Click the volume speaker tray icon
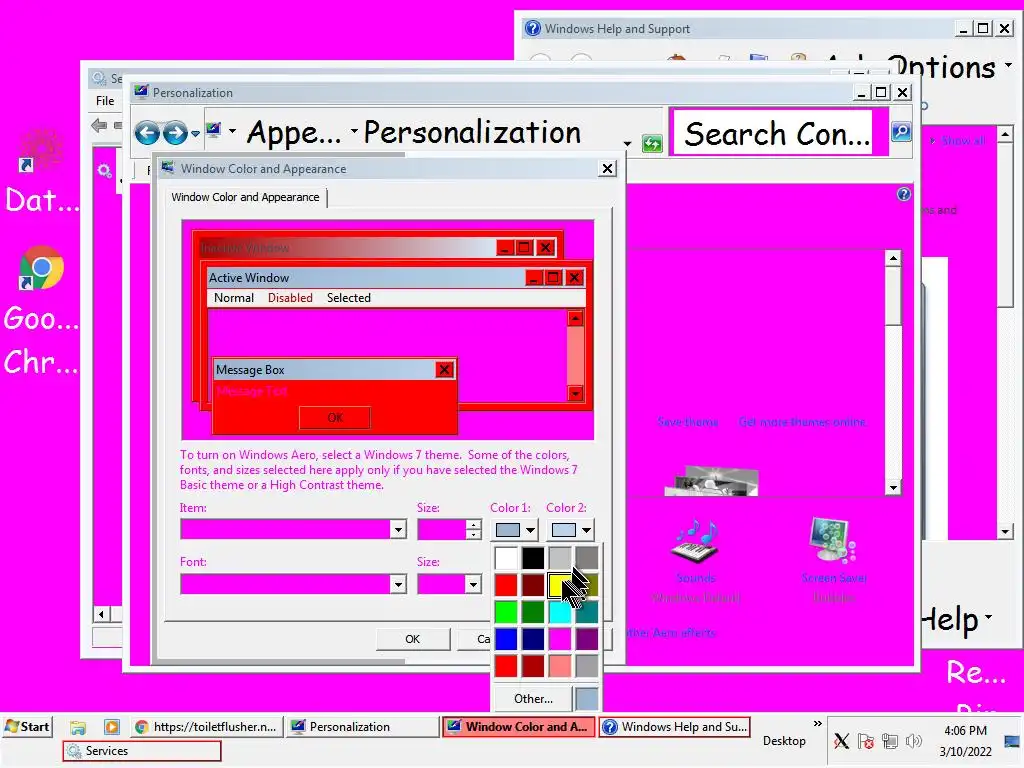Image resolution: width=1024 pixels, height=768 pixels. point(914,741)
